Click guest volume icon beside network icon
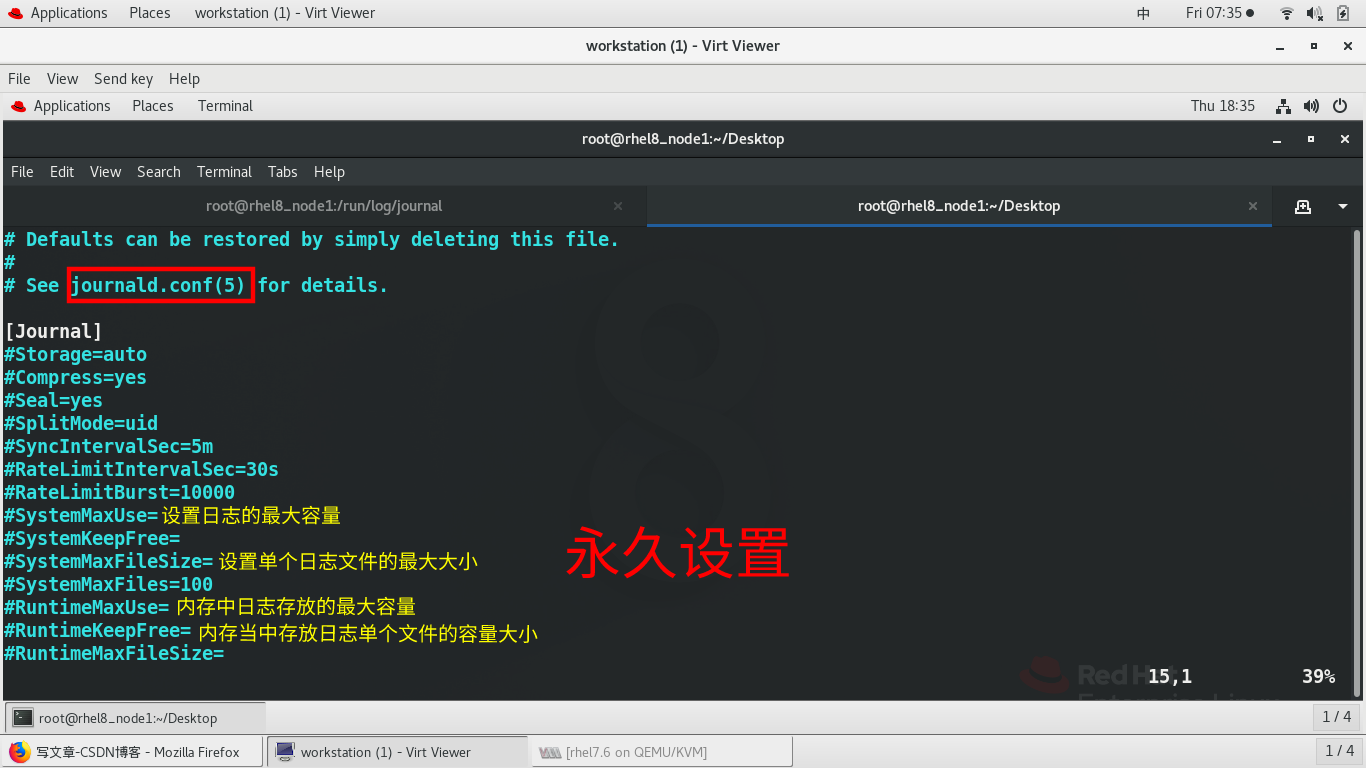This screenshot has height=768, width=1366. point(1312,106)
